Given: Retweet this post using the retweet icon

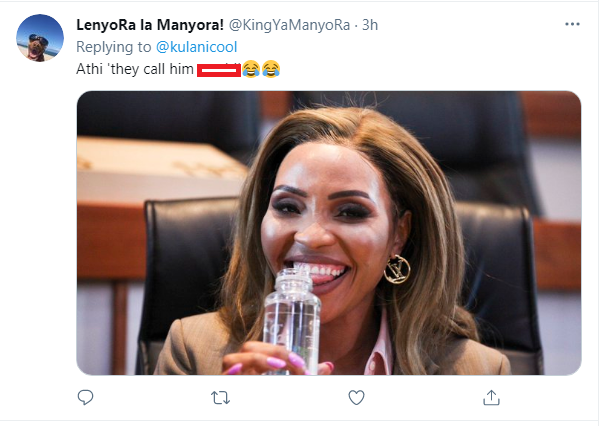Looking at the screenshot, I should point(221,397).
